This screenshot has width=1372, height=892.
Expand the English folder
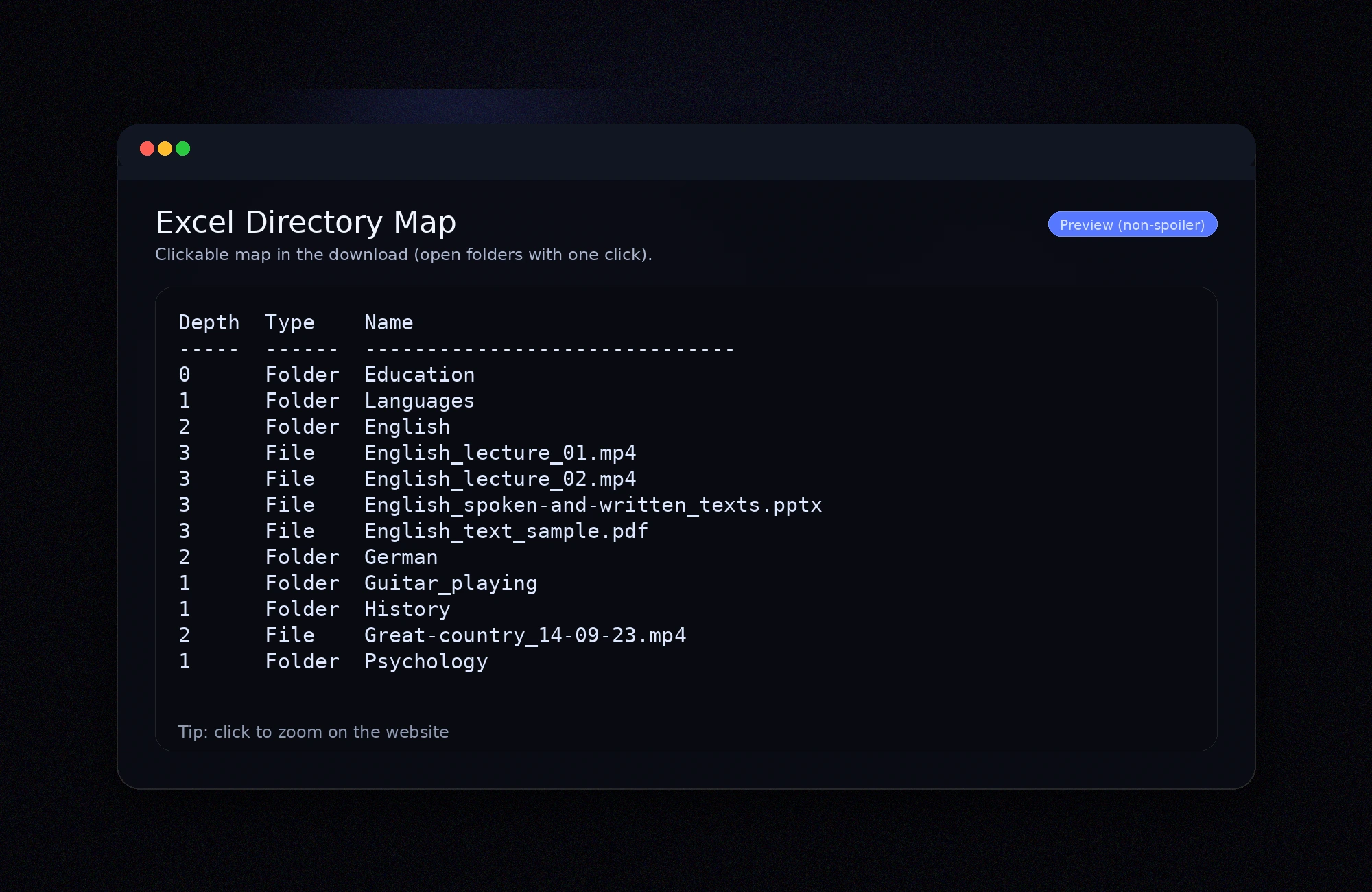pyautogui.click(x=406, y=427)
